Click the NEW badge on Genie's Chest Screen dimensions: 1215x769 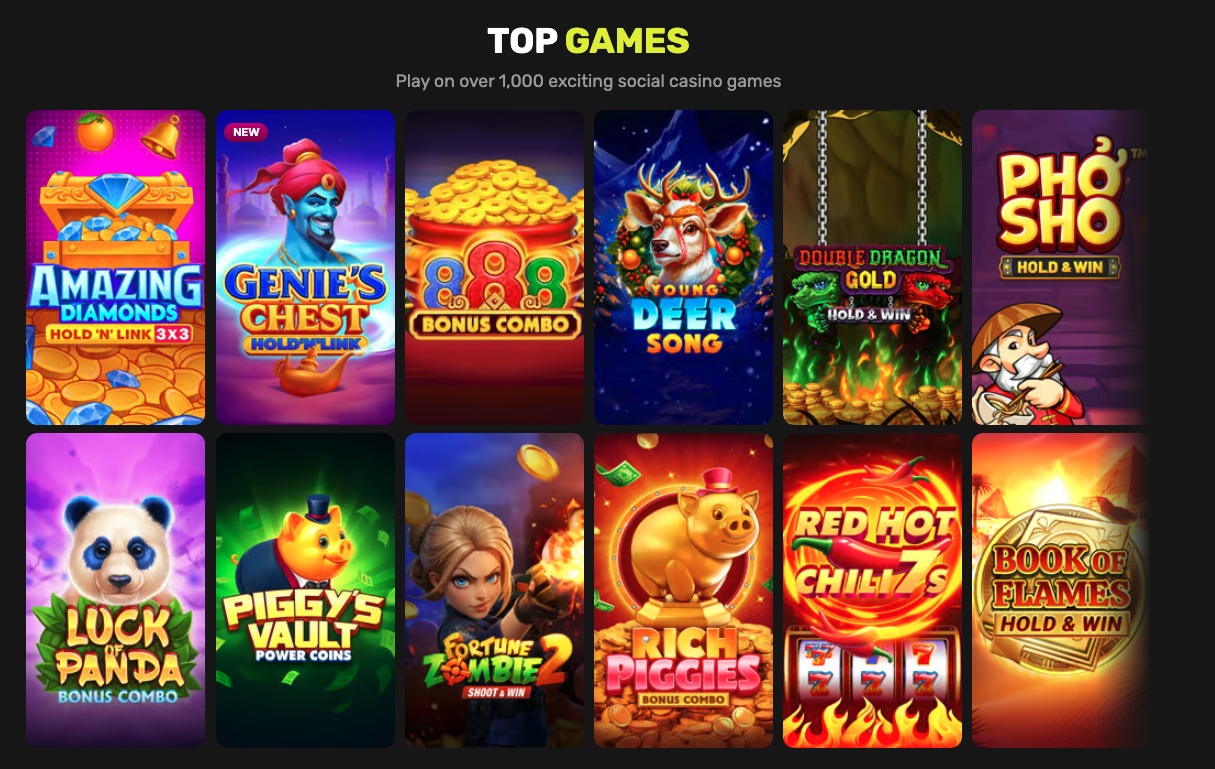(246, 132)
